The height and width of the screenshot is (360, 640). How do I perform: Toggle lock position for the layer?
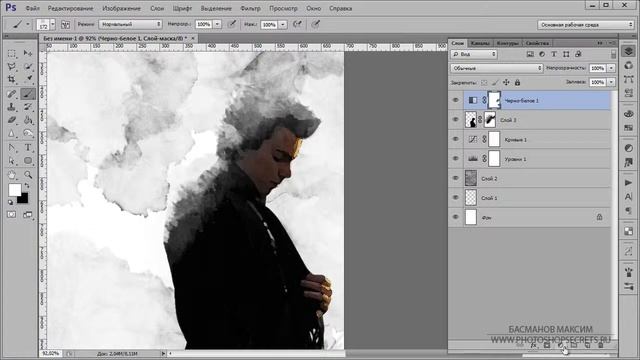pyautogui.click(x=506, y=82)
